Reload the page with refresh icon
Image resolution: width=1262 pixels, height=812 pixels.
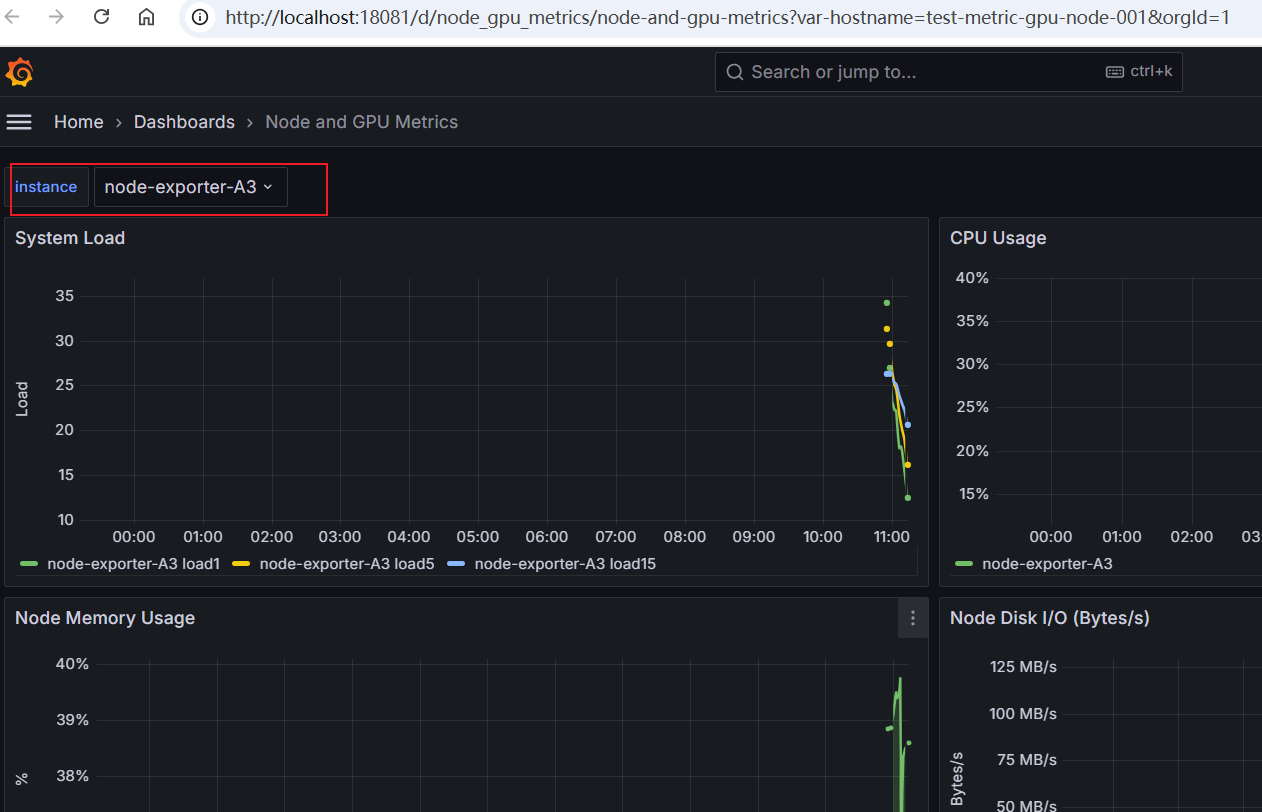pos(101,17)
